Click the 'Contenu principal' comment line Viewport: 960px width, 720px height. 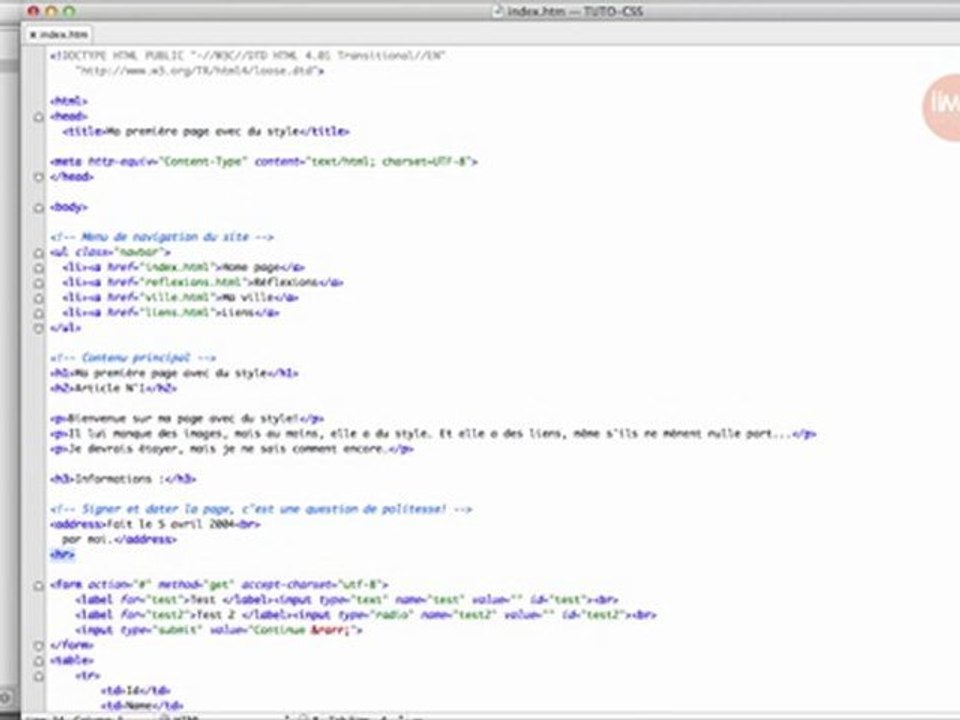(x=133, y=358)
